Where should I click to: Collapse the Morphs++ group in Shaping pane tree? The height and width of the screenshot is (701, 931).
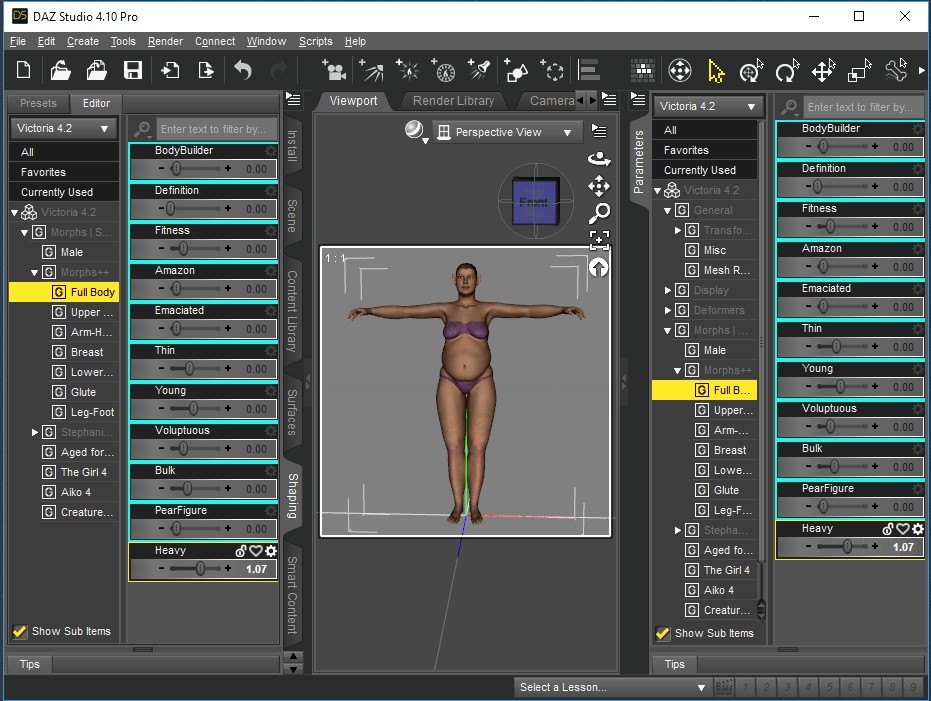tap(34, 272)
